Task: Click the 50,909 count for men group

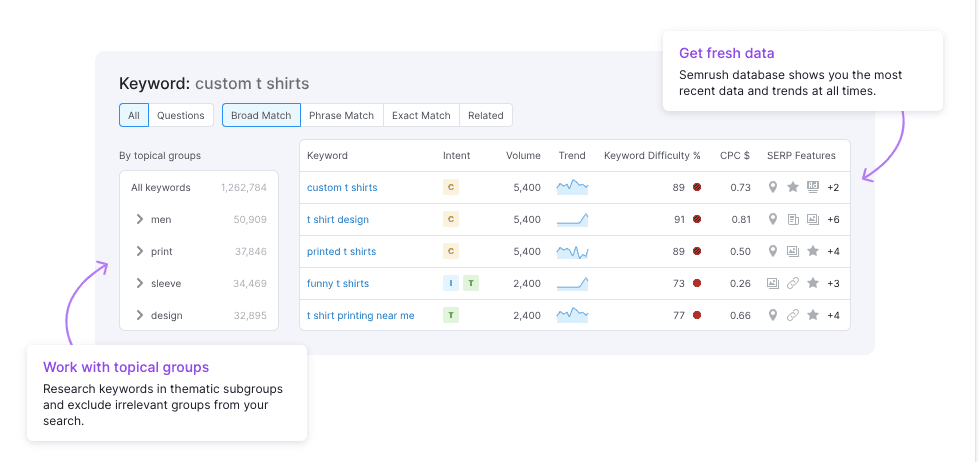Action: (250, 219)
